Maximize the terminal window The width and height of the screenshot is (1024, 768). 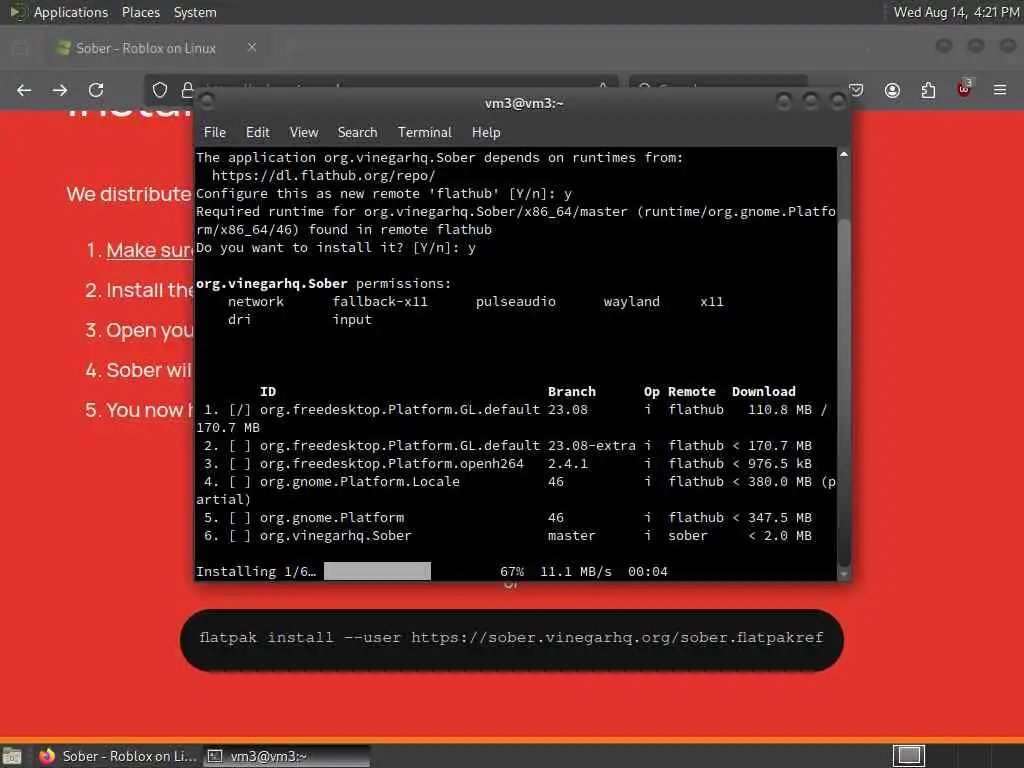tap(810, 101)
